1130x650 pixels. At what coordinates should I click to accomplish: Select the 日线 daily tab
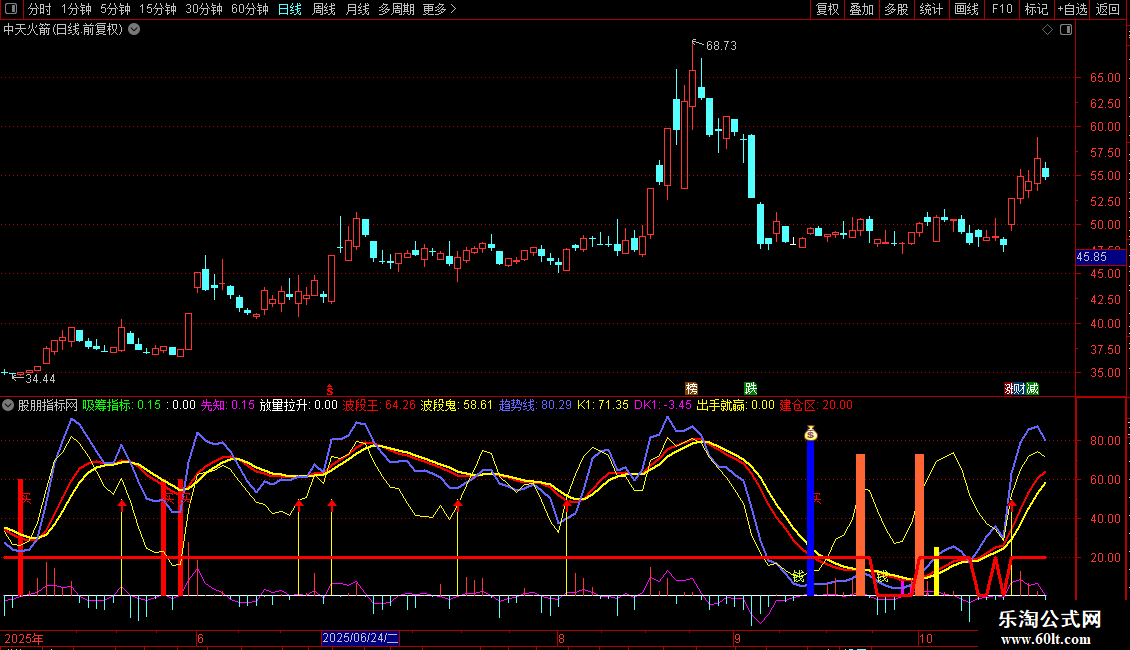tap(290, 9)
